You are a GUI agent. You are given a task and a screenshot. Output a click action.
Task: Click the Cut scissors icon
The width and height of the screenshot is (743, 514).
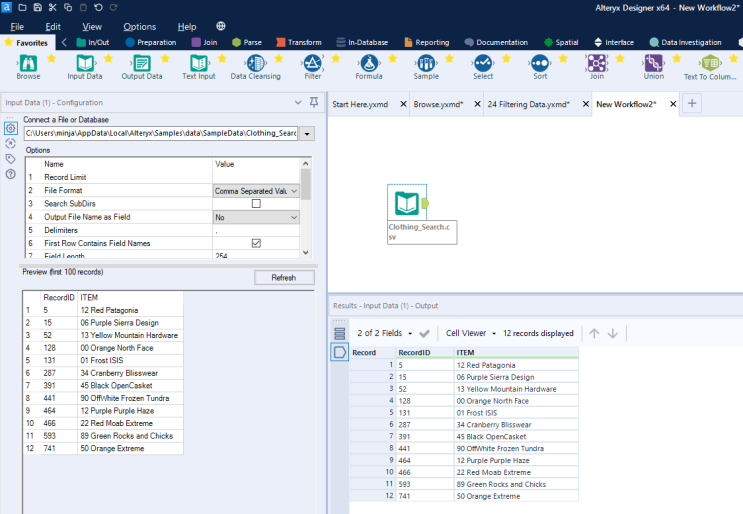pos(53,8)
